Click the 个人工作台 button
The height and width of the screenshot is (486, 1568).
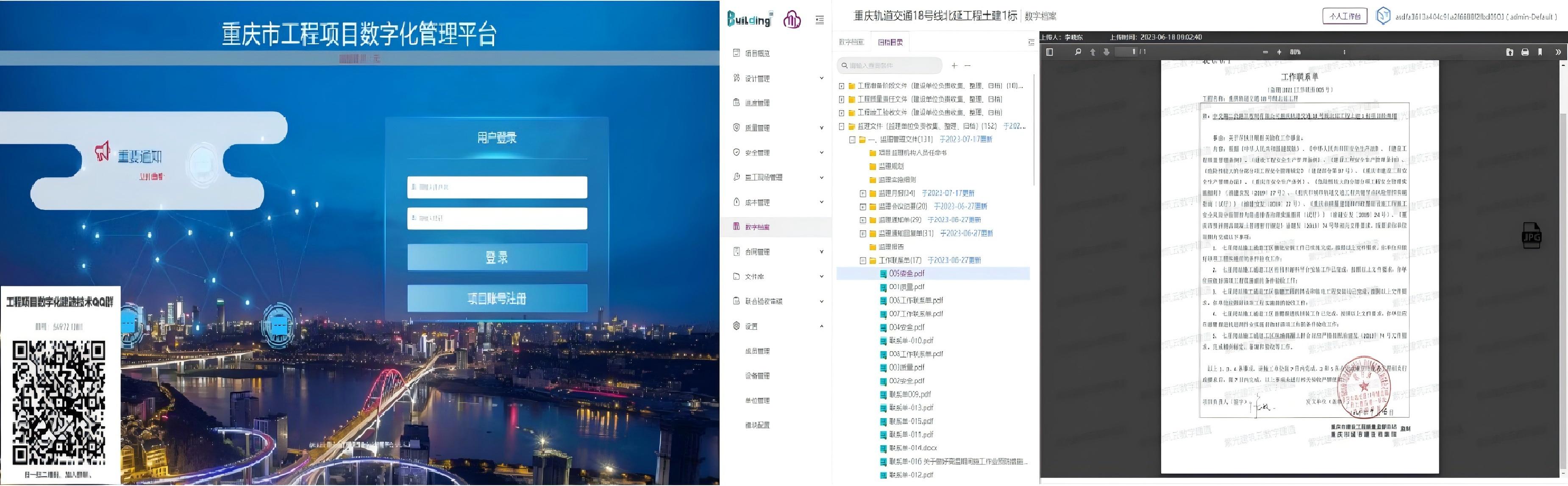coord(1345,17)
